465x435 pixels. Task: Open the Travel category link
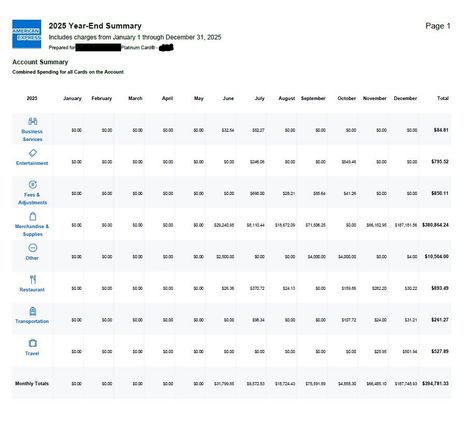point(32,353)
